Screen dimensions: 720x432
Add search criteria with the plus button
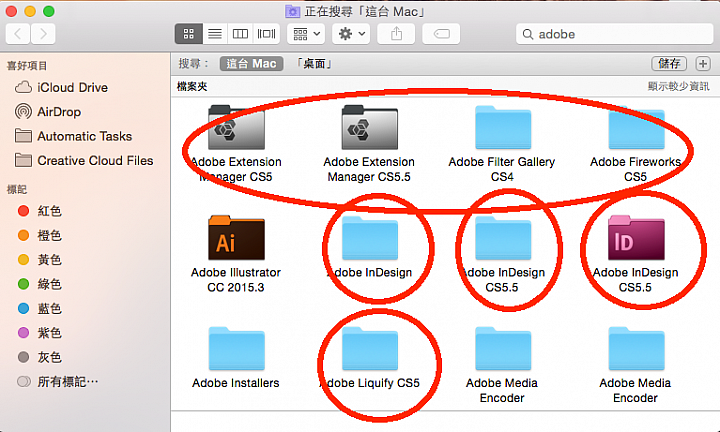click(x=703, y=63)
